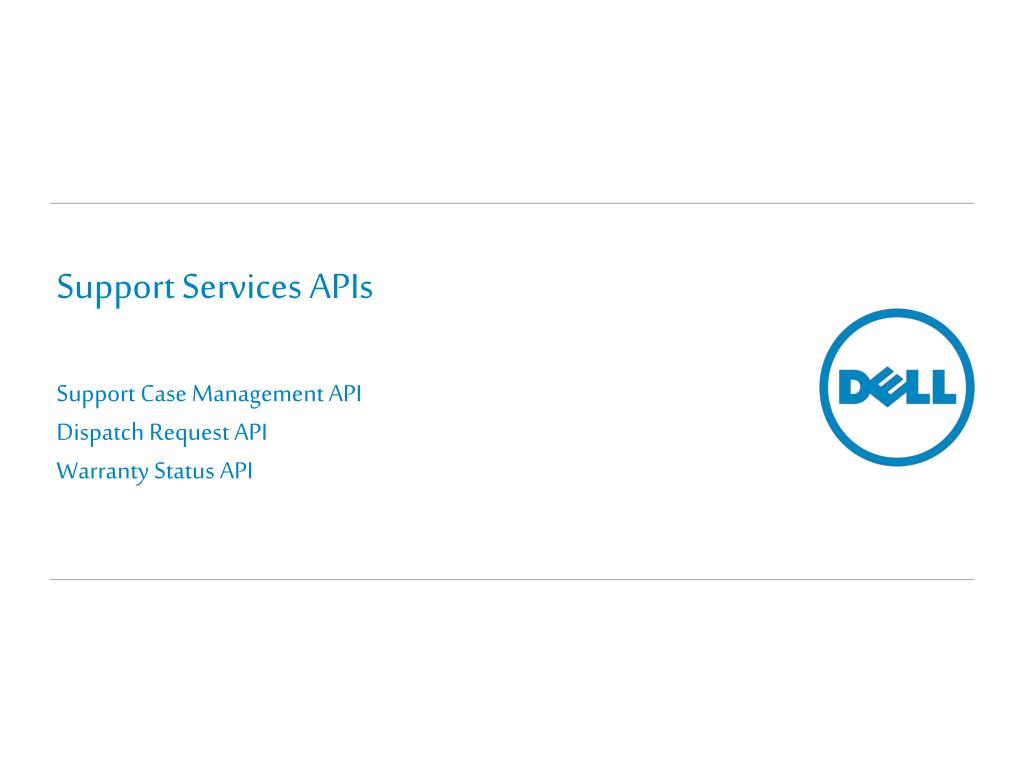Click the Dell logo
This screenshot has width=1024, height=783.
(x=897, y=387)
